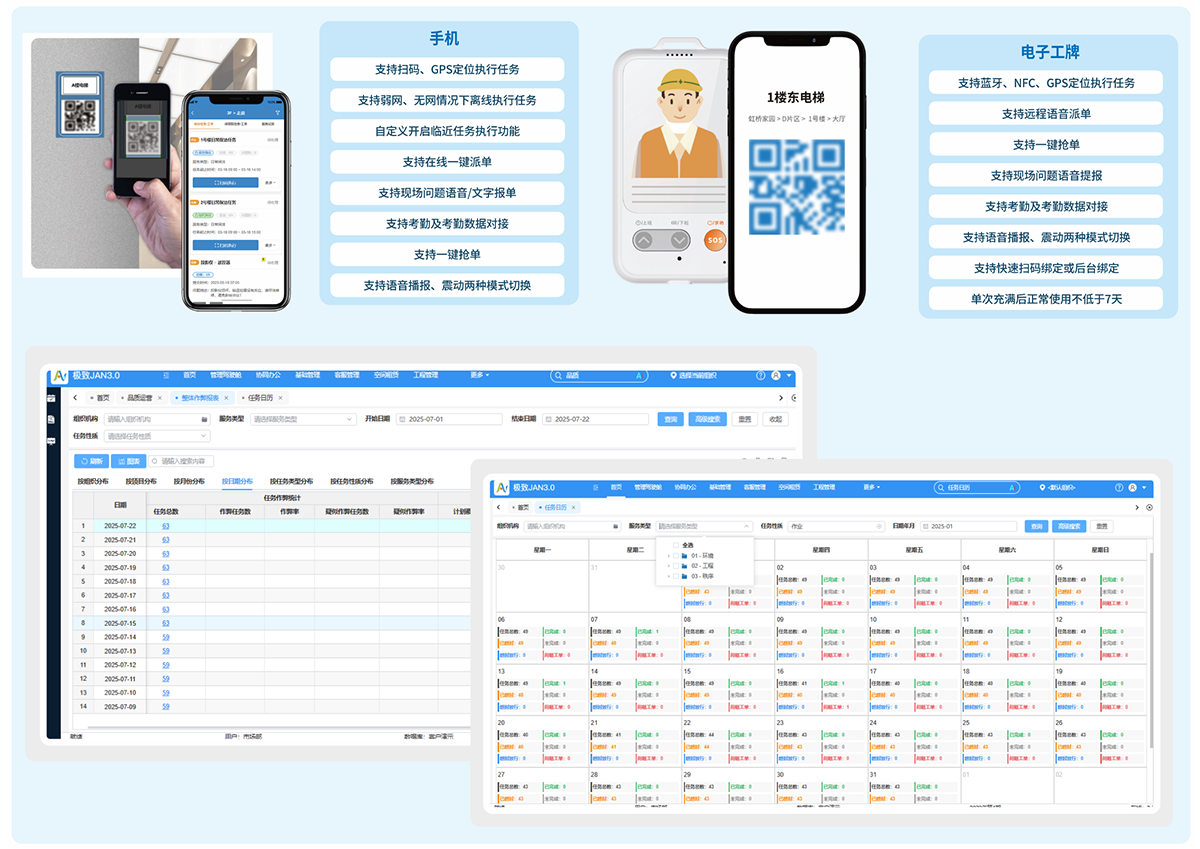
Task: Open 首页 tab in calendar window tab bar
Action: pos(521,507)
